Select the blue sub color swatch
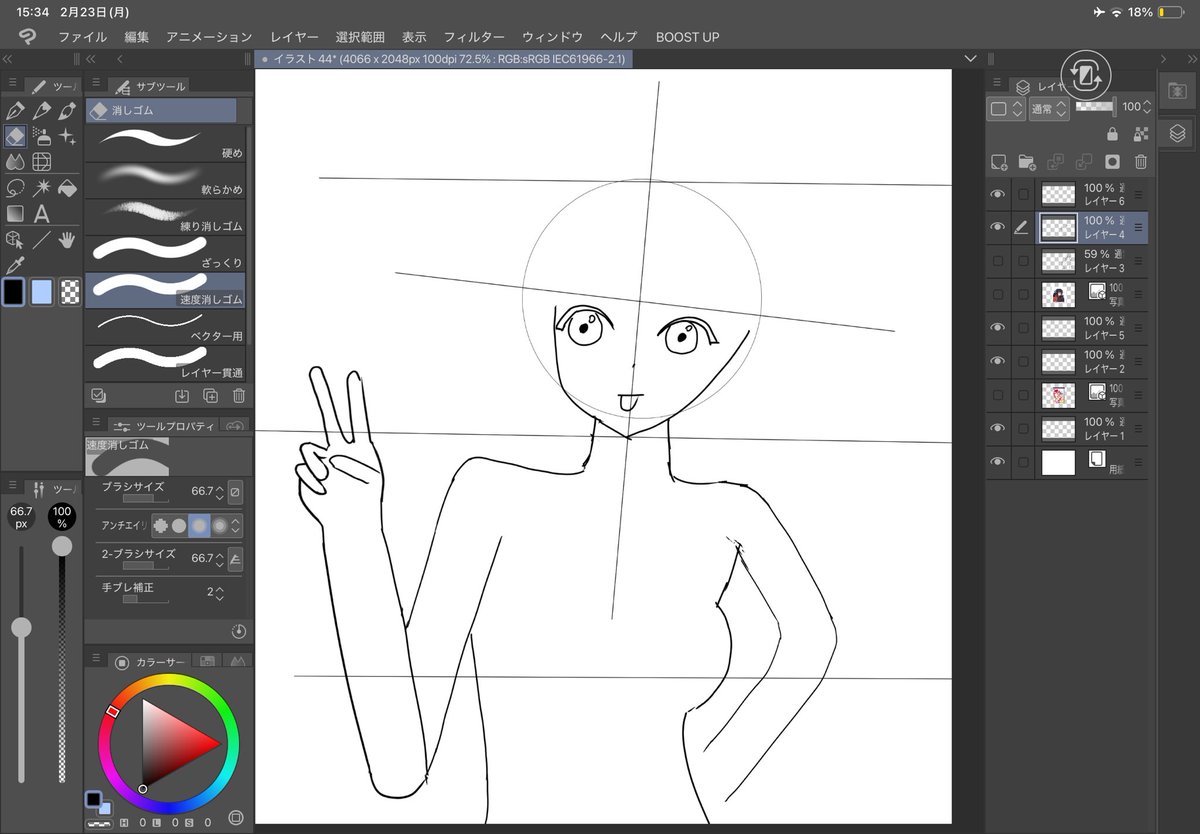Viewport: 1200px width, 834px height. [x=40, y=290]
